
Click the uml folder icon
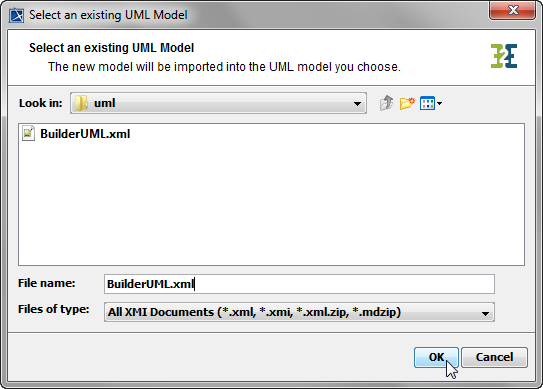[x=82, y=103]
